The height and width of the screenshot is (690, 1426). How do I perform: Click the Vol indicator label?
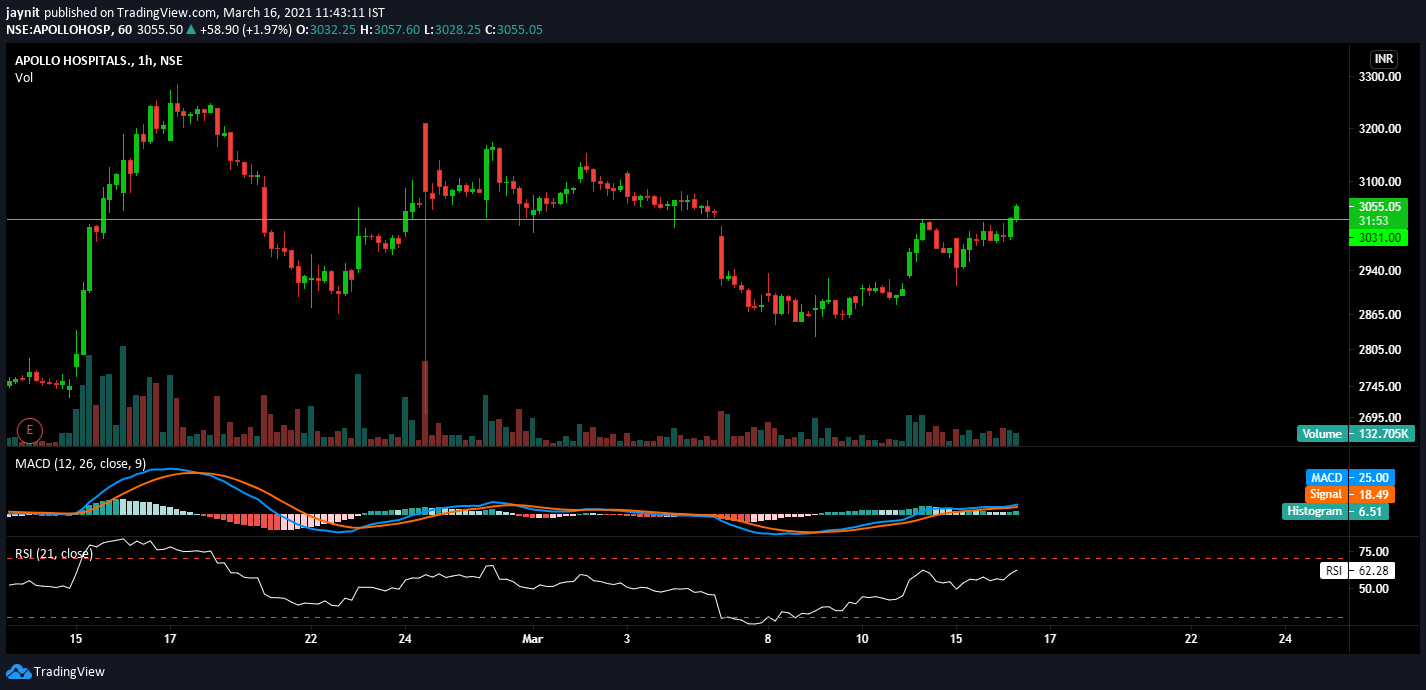click(x=24, y=77)
